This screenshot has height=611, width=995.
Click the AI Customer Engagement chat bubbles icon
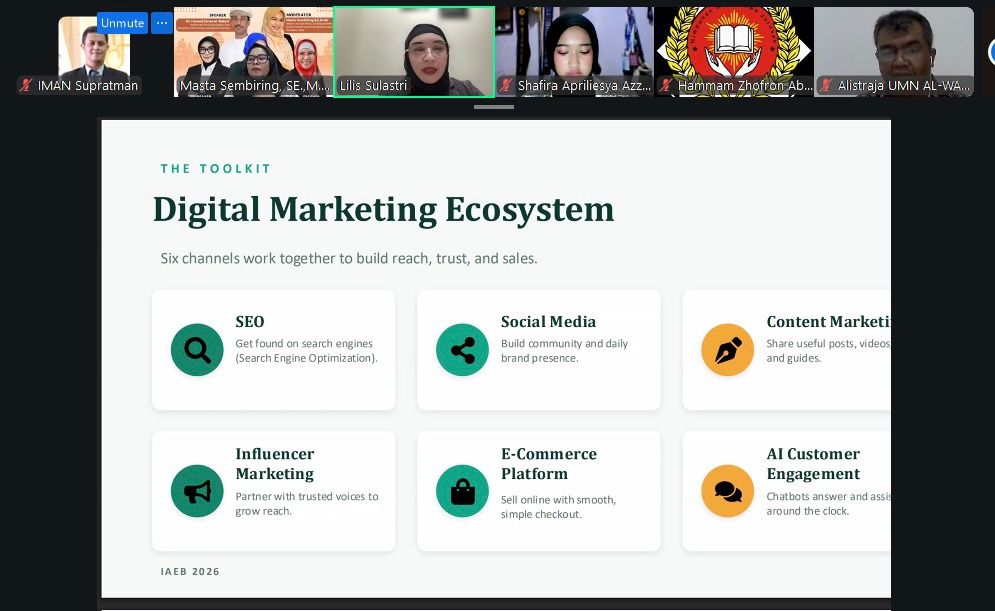pyautogui.click(x=728, y=491)
